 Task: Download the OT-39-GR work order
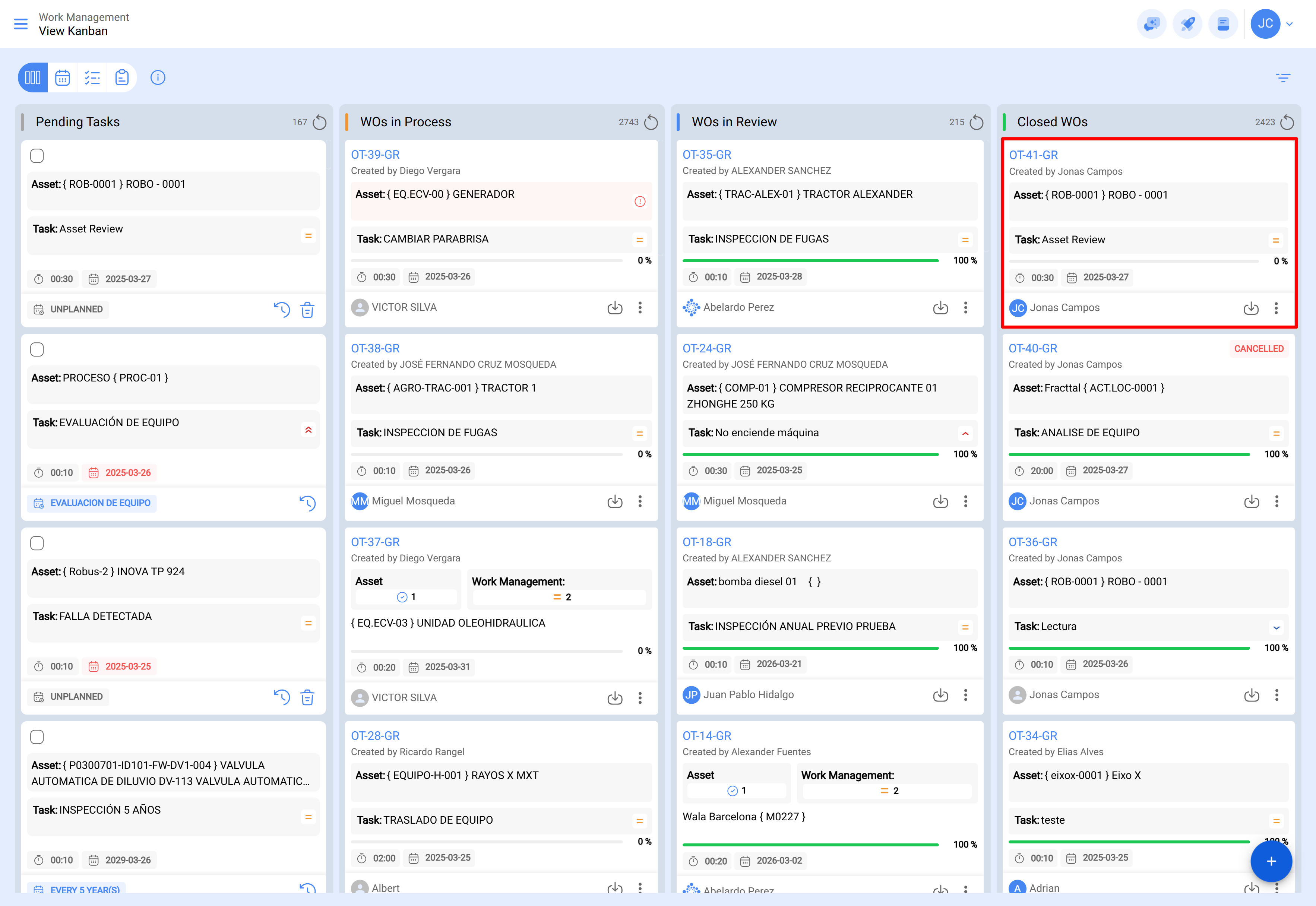pyautogui.click(x=615, y=308)
